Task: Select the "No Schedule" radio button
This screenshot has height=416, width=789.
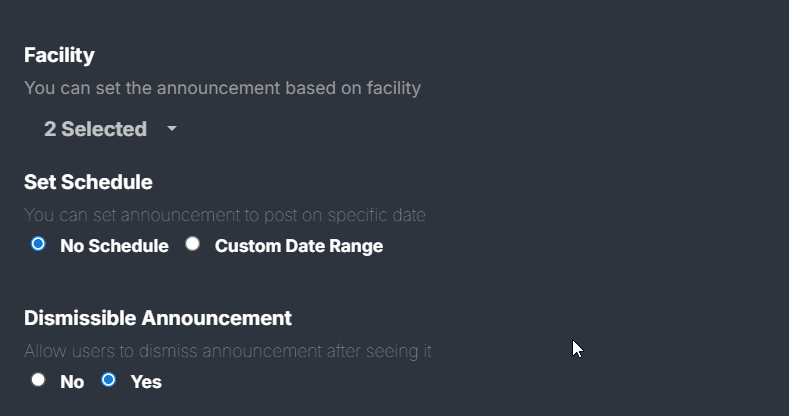Action: coord(38,244)
